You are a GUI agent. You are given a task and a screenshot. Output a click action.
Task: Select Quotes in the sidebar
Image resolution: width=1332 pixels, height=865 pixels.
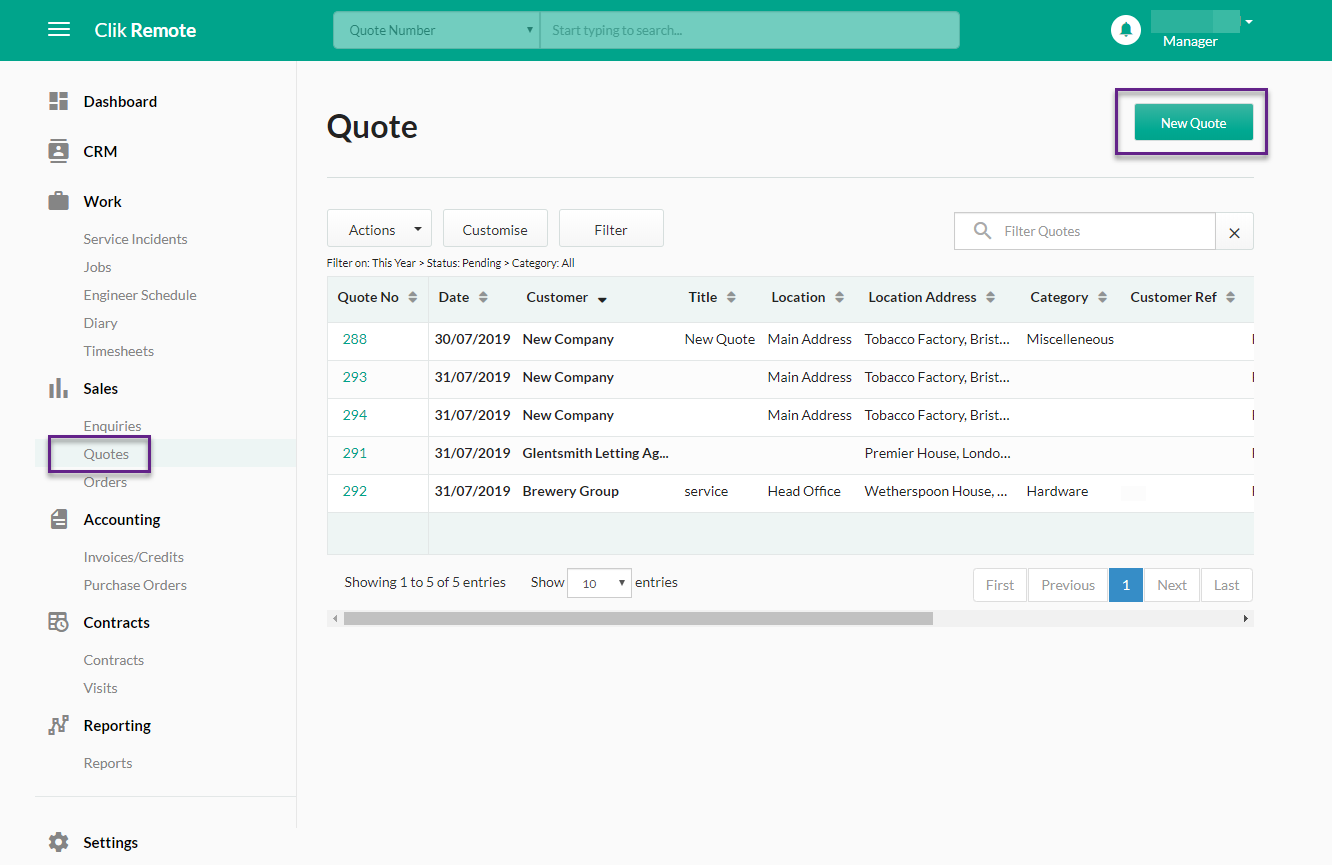click(x=106, y=454)
